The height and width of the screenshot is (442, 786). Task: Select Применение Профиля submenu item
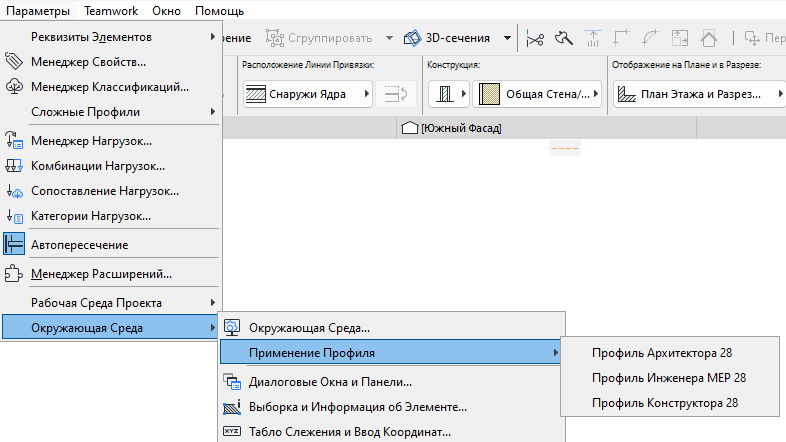[391, 353]
